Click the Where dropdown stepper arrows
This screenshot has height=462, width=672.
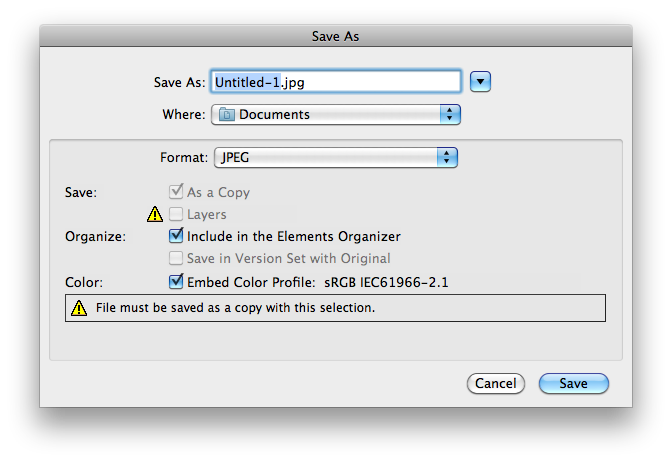(450, 114)
